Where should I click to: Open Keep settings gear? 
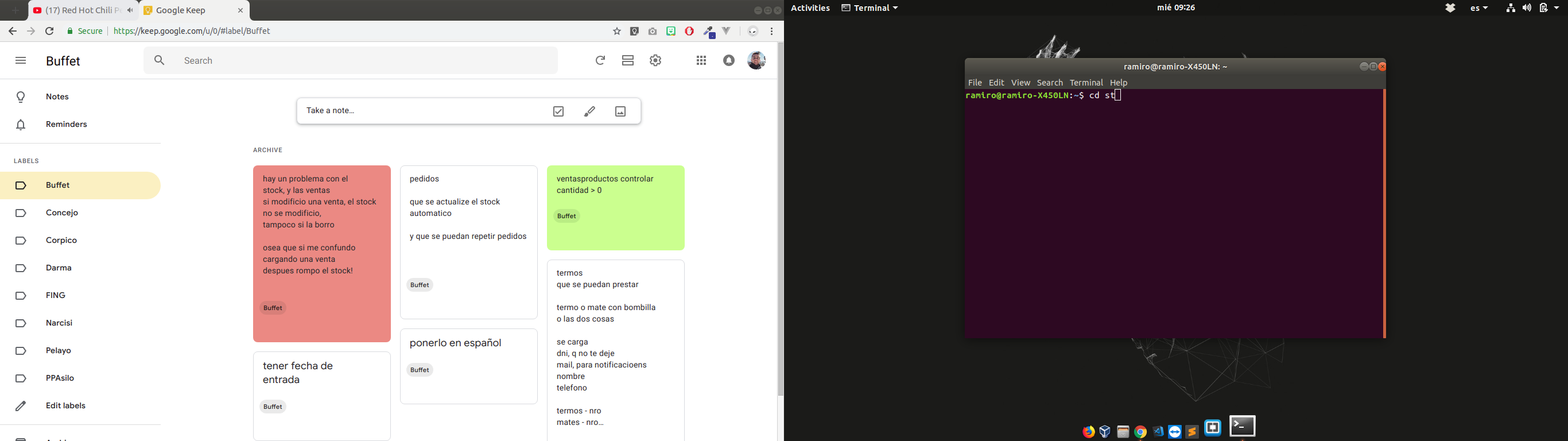(x=655, y=60)
